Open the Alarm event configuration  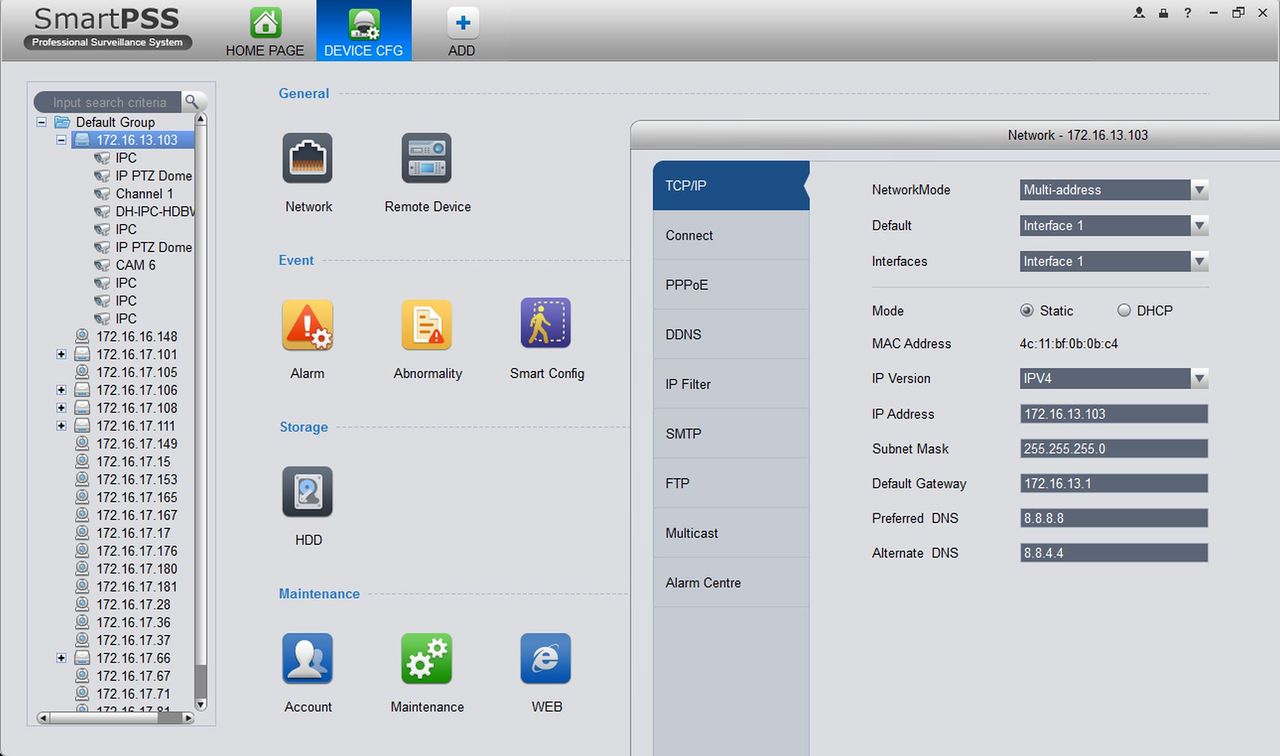coord(307,325)
